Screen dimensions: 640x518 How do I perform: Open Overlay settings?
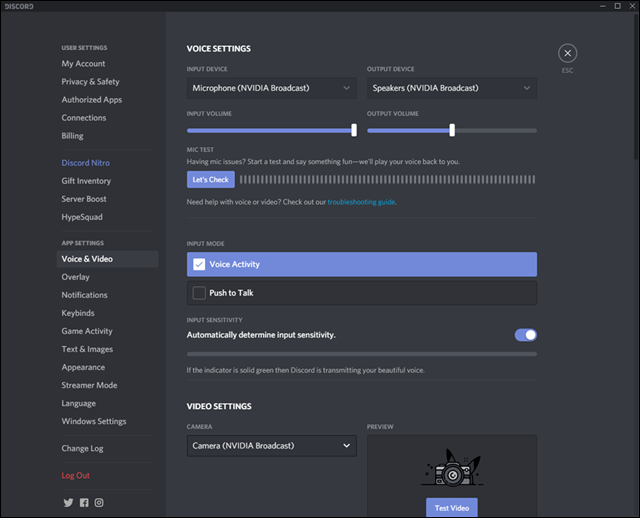click(x=76, y=277)
